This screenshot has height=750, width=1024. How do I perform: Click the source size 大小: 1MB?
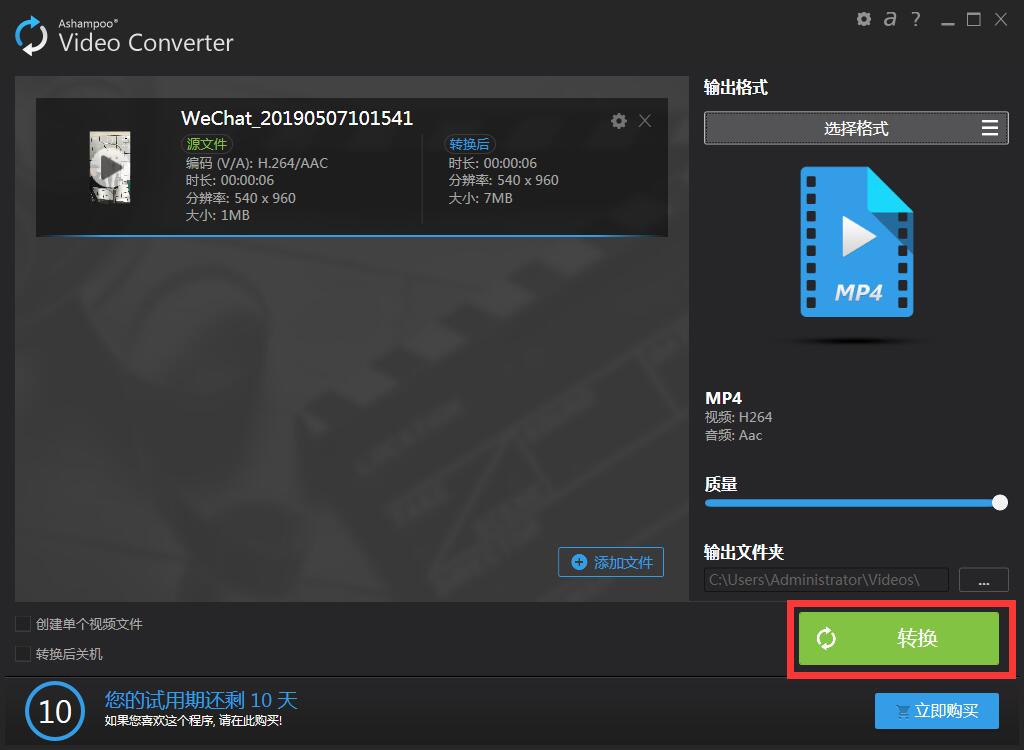(217, 215)
